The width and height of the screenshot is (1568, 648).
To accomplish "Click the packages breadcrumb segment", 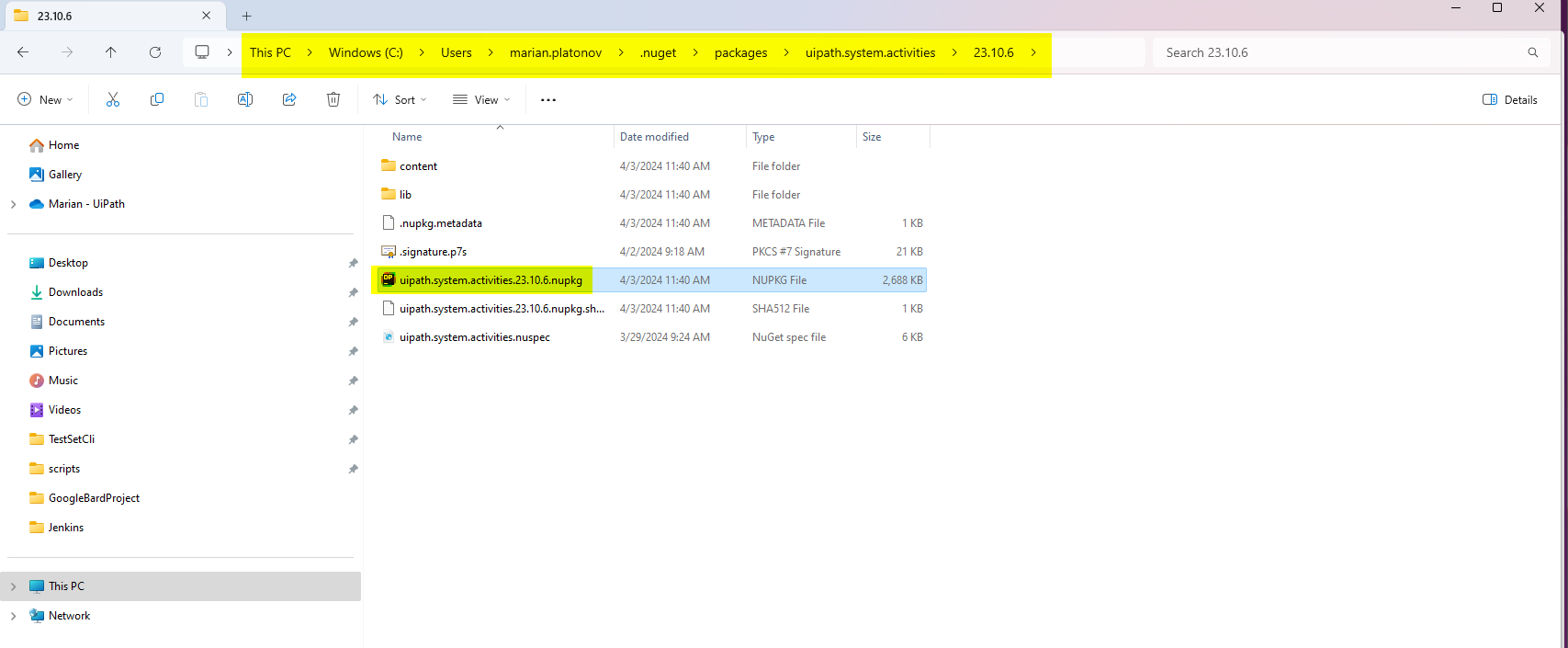I will (740, 52).
